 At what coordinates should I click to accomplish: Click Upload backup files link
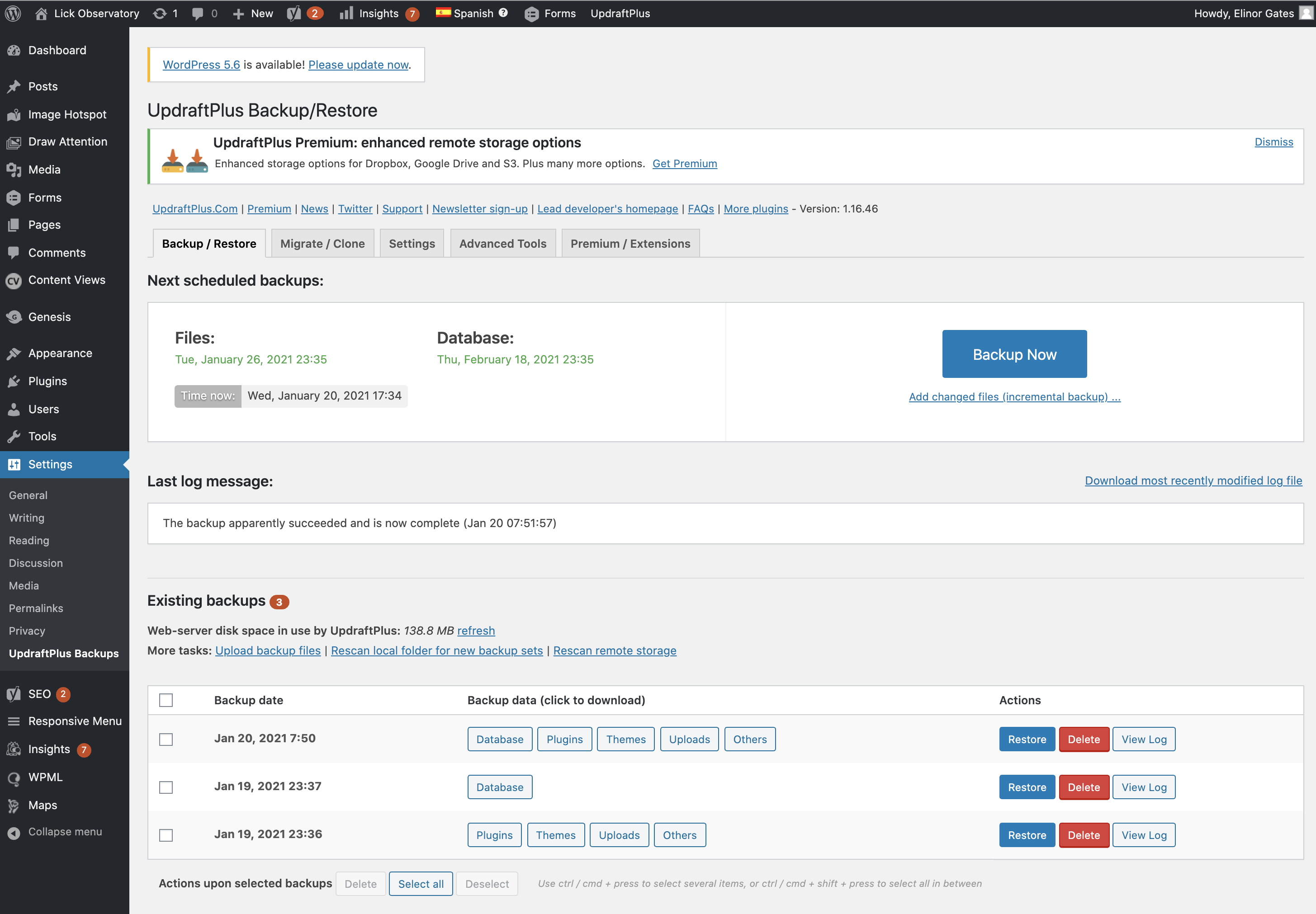pyautogui.click(x=268, y=650)
